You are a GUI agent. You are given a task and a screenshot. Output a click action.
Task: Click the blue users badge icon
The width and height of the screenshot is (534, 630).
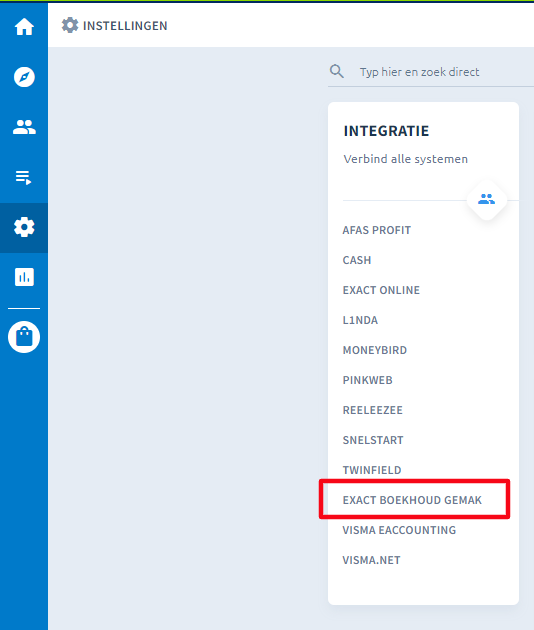pos(486,199)
